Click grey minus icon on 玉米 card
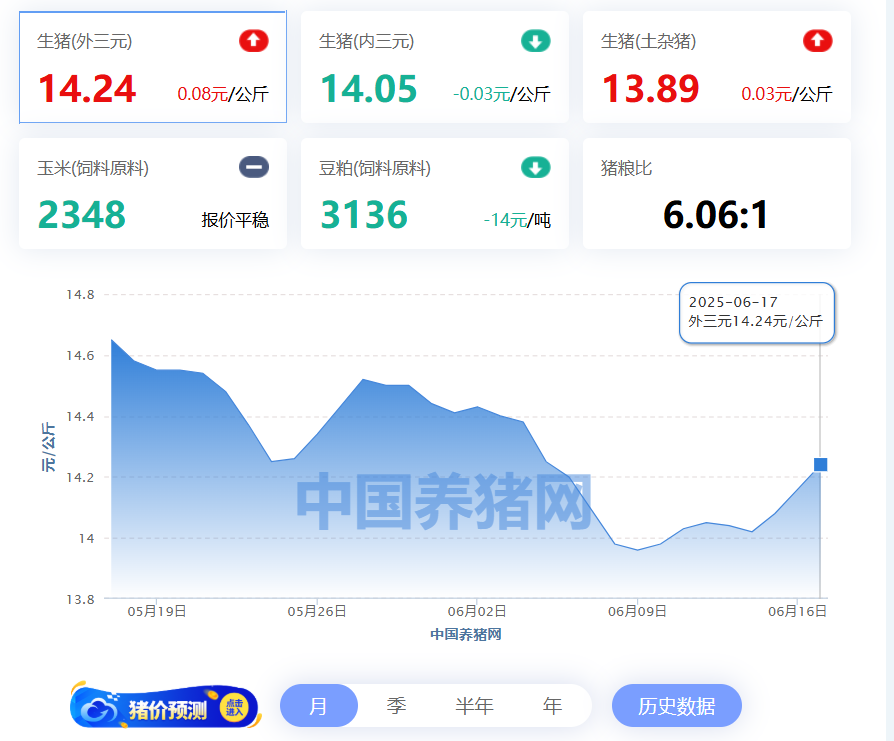The width and height of the screenshot is (894, 741). point(254,167)
